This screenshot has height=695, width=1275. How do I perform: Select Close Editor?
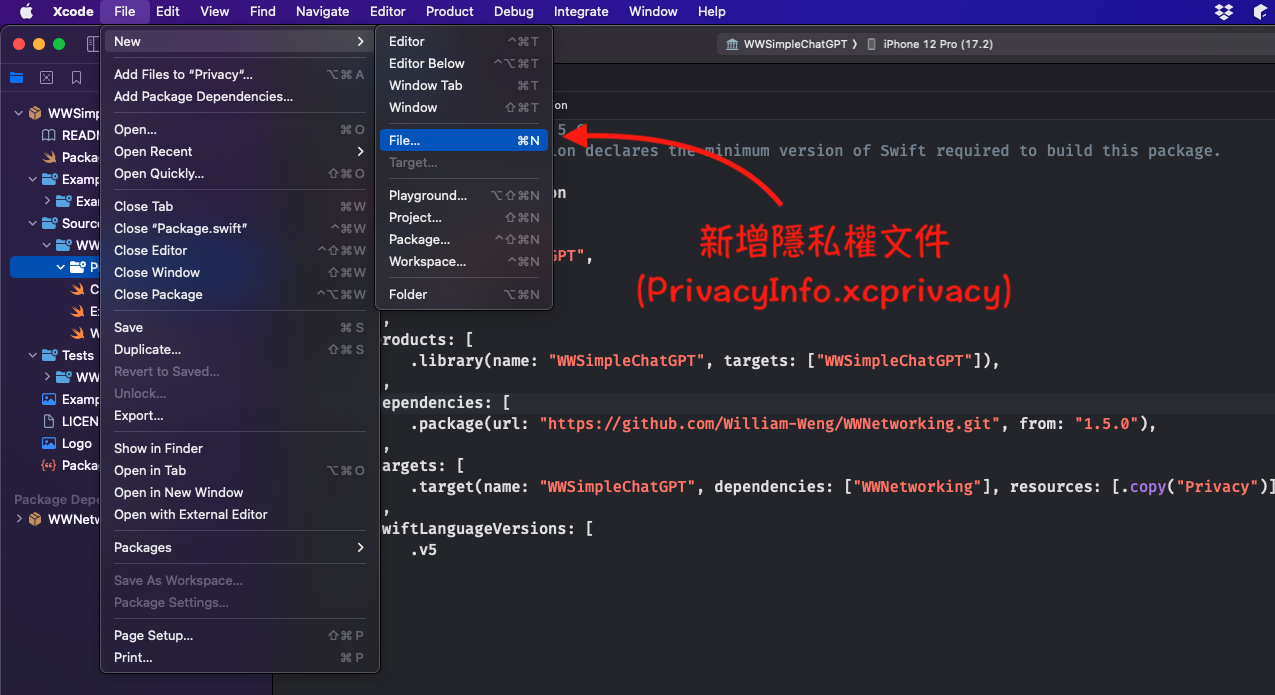point(240,250)
